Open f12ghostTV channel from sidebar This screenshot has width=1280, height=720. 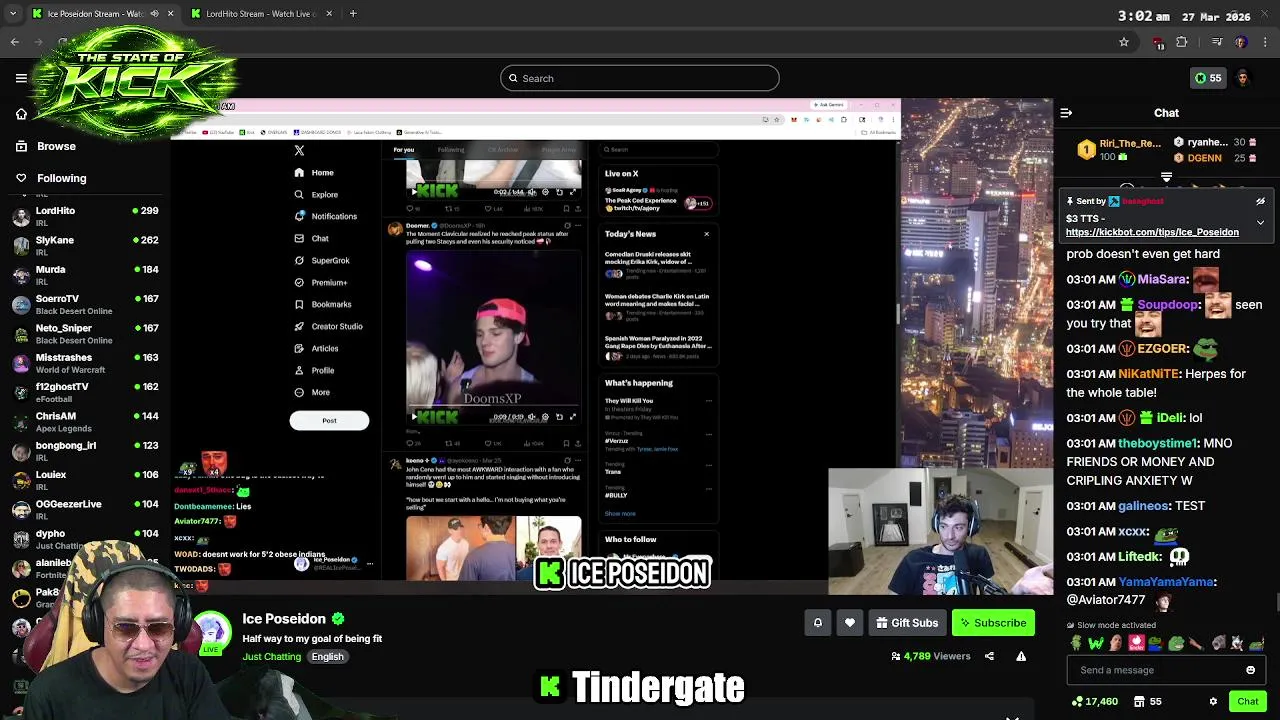coord(85,392)
